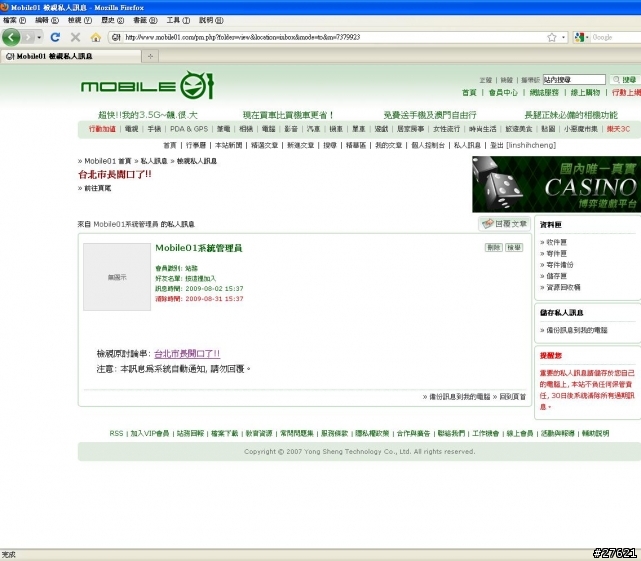
Task: Click the 個人控制台 navigation link
Action: point(428,145)
